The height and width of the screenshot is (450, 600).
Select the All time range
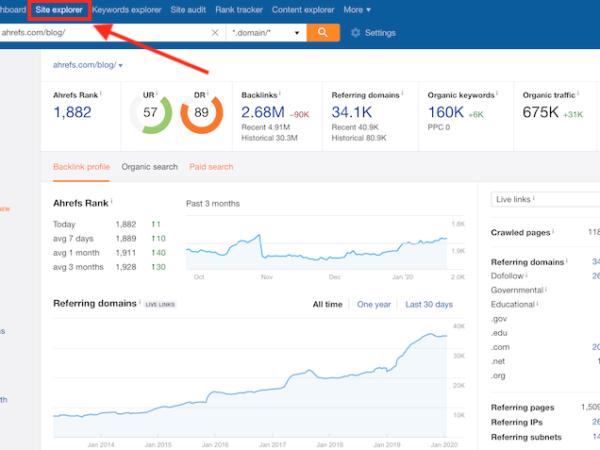point(327,304)
